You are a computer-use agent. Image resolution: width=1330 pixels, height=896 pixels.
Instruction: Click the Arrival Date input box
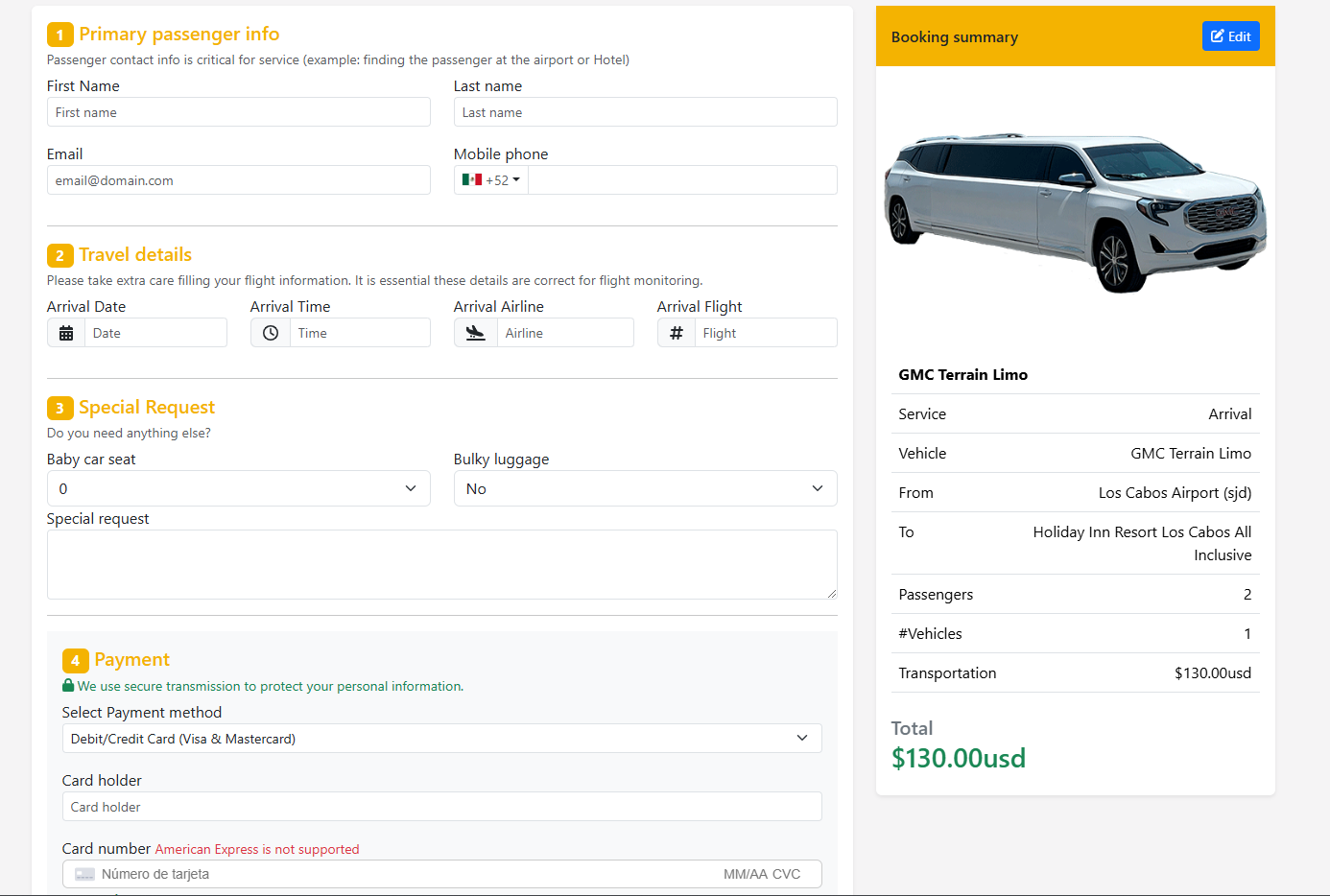click(155, 333)
